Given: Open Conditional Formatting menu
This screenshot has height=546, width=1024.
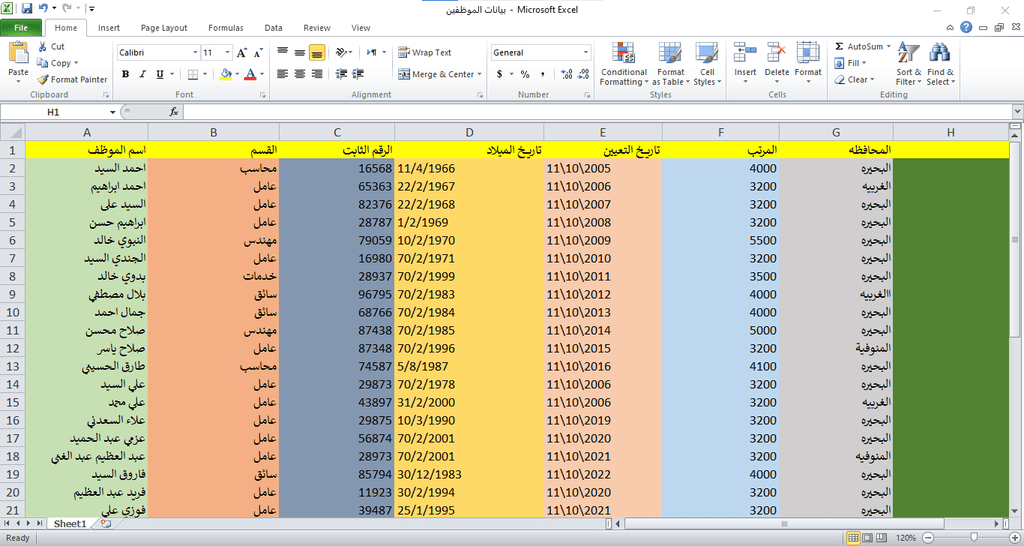Looking at the screenshot, I should point(624,64).
